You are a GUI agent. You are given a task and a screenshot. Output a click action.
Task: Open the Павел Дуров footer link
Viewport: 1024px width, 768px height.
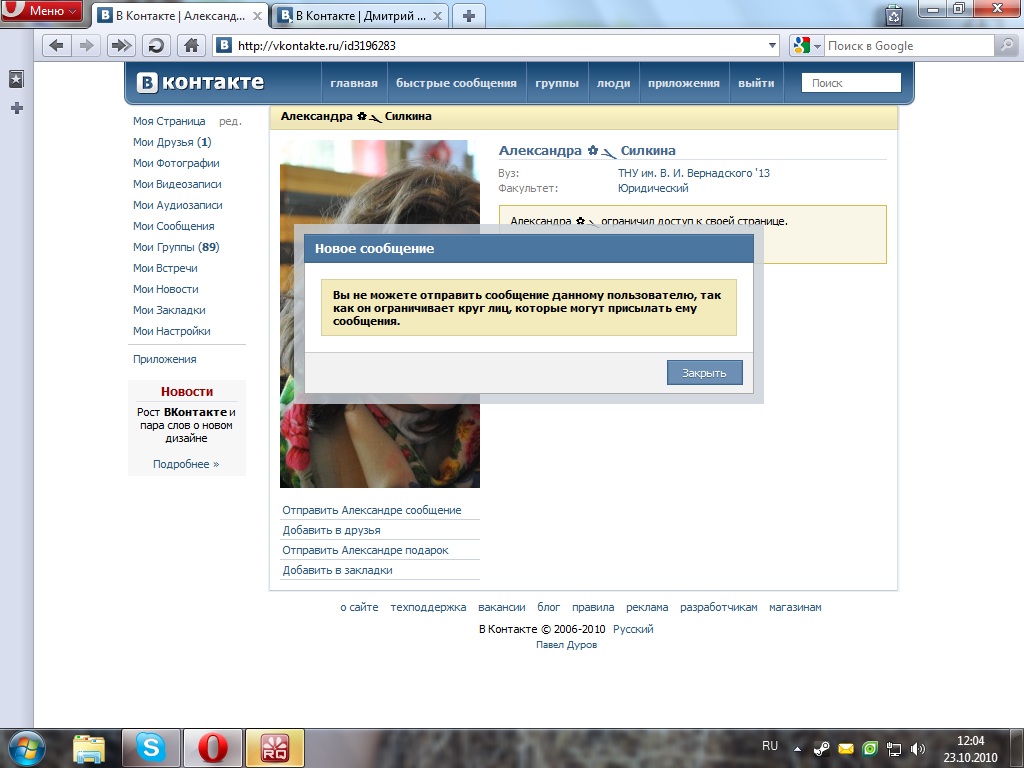(x=566, y=645)
